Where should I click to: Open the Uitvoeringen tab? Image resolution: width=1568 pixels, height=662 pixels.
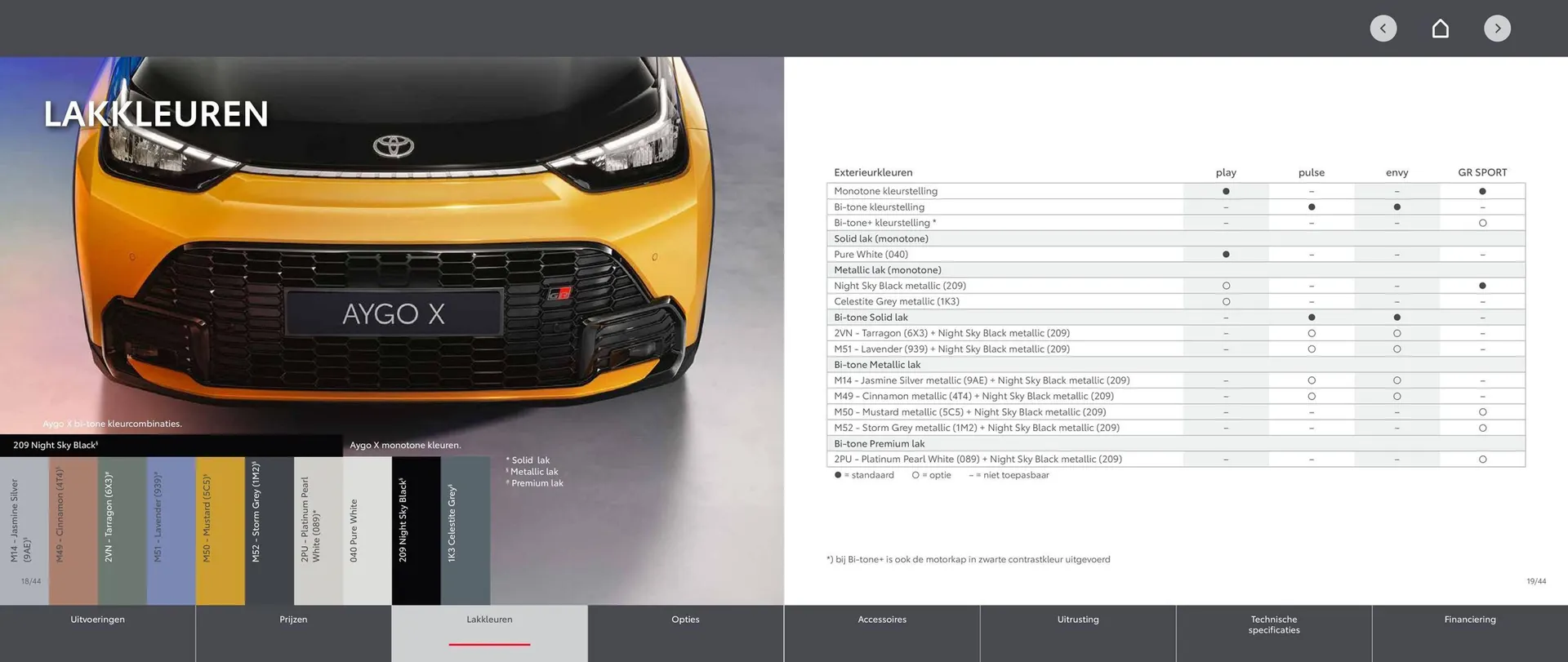98,633
